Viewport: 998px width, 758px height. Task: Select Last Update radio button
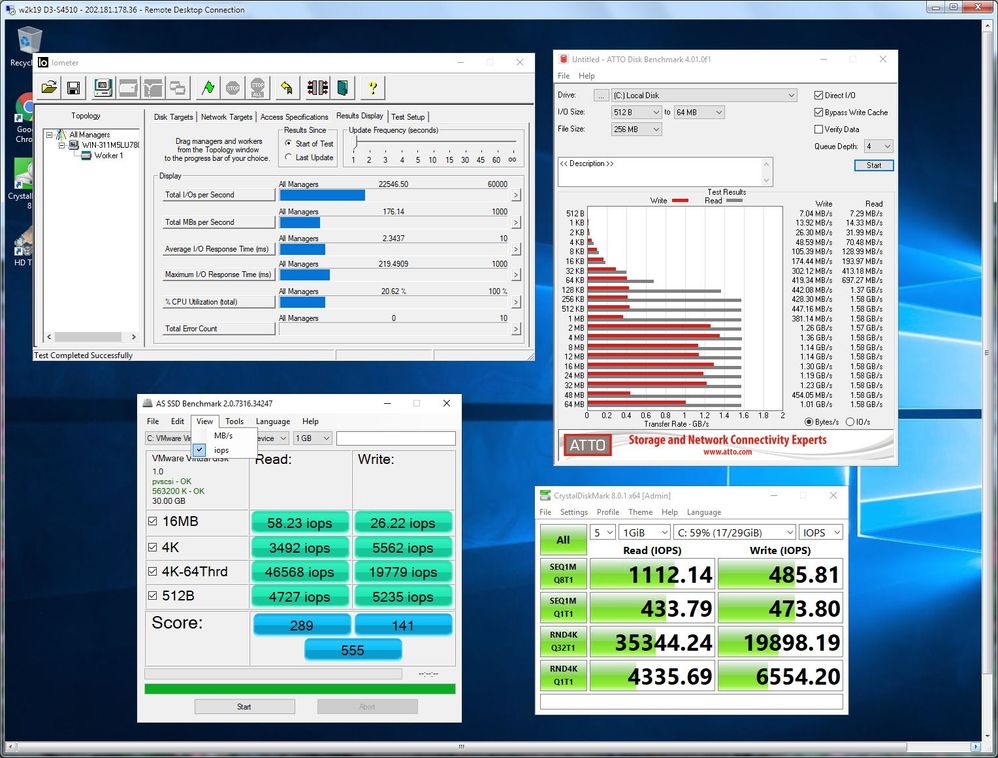pos(288,157)
